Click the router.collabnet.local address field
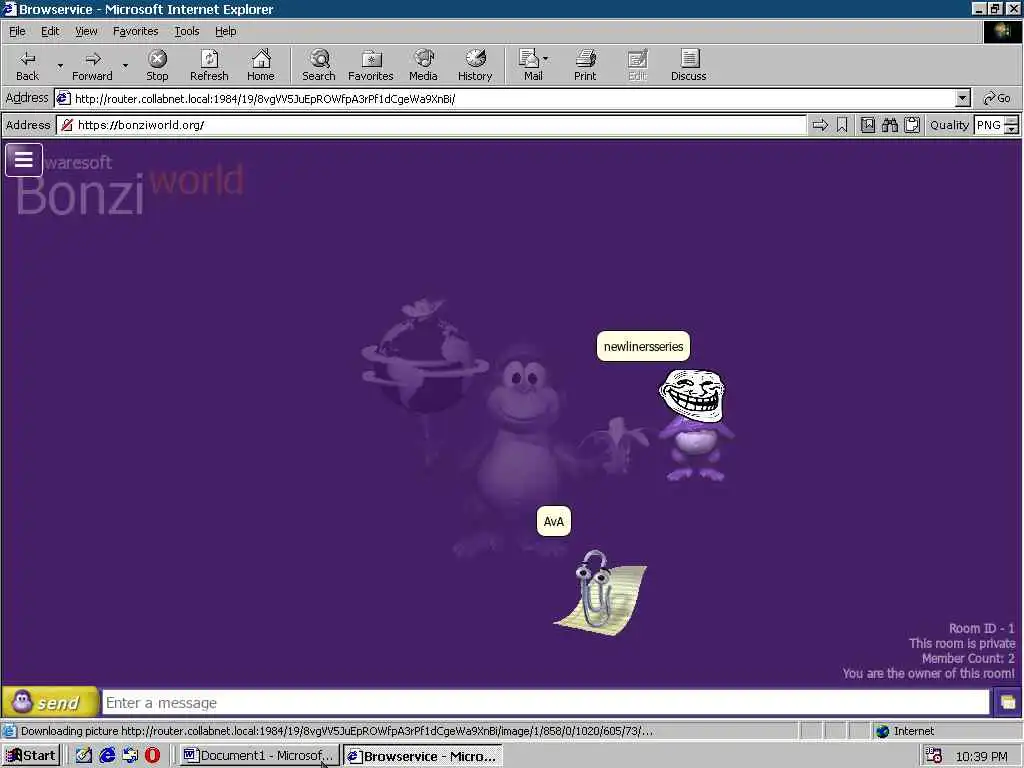 pyautogui.click(x=505, y=99)
